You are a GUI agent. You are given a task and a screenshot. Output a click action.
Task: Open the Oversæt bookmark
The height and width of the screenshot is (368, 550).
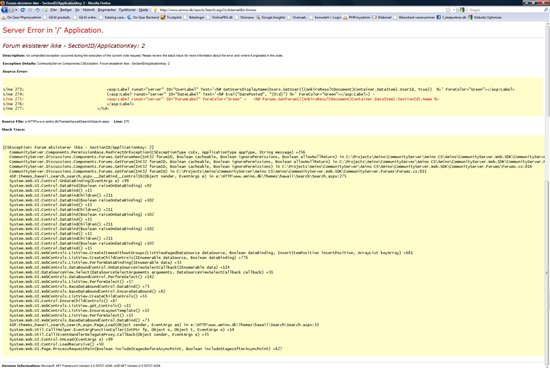[297, 17]
